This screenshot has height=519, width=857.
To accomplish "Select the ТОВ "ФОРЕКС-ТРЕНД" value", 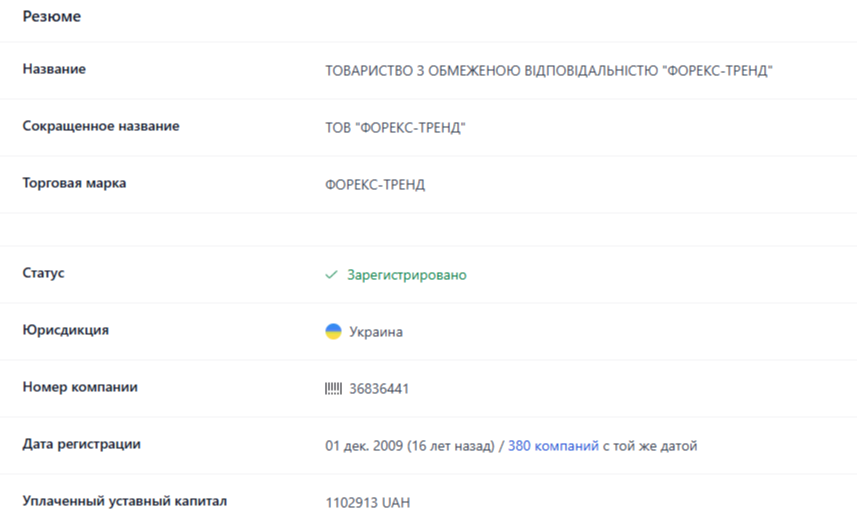I will pyautogui.click(x=395, y=128).
